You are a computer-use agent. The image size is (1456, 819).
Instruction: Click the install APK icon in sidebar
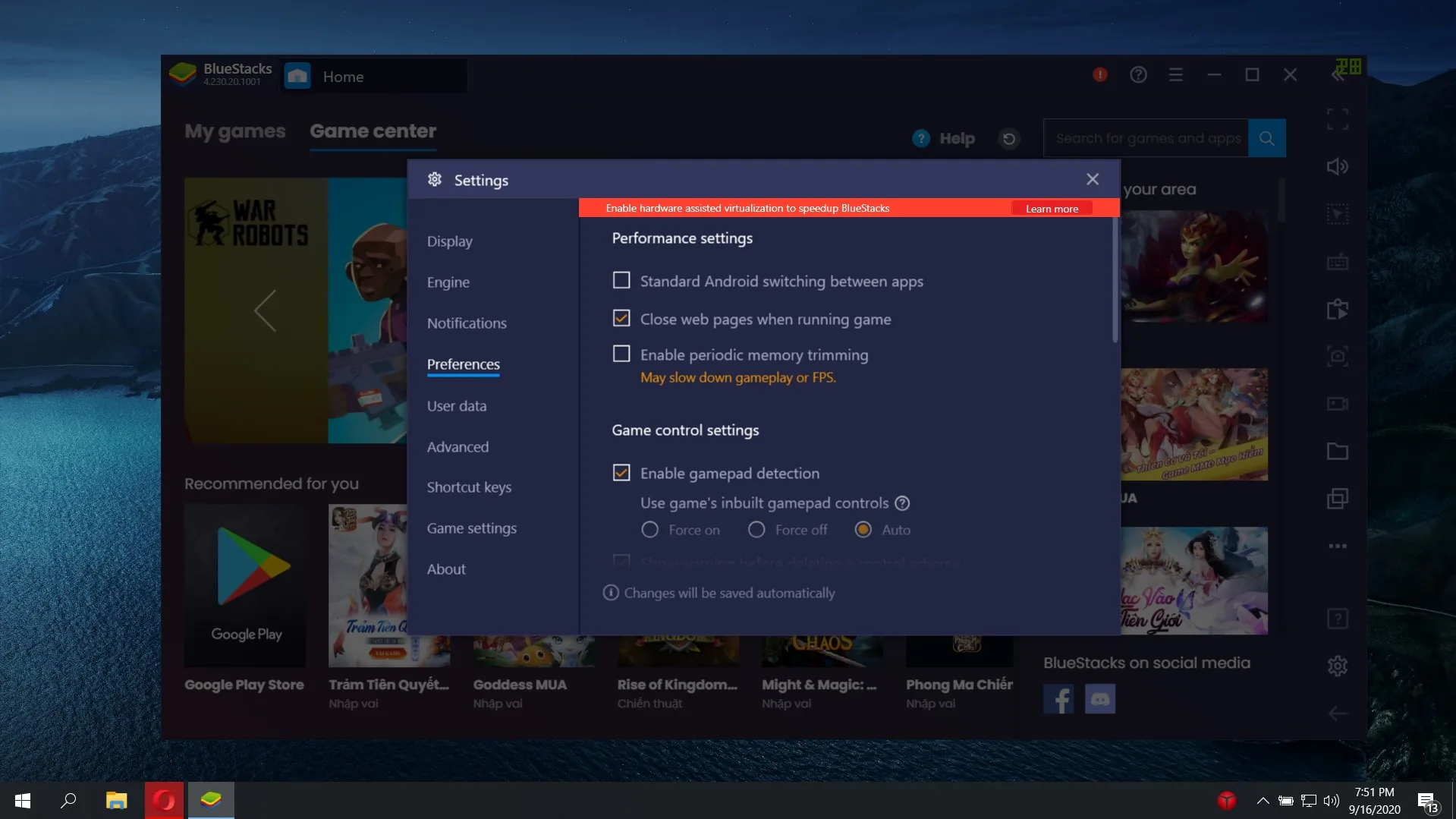pos(1337,309)
